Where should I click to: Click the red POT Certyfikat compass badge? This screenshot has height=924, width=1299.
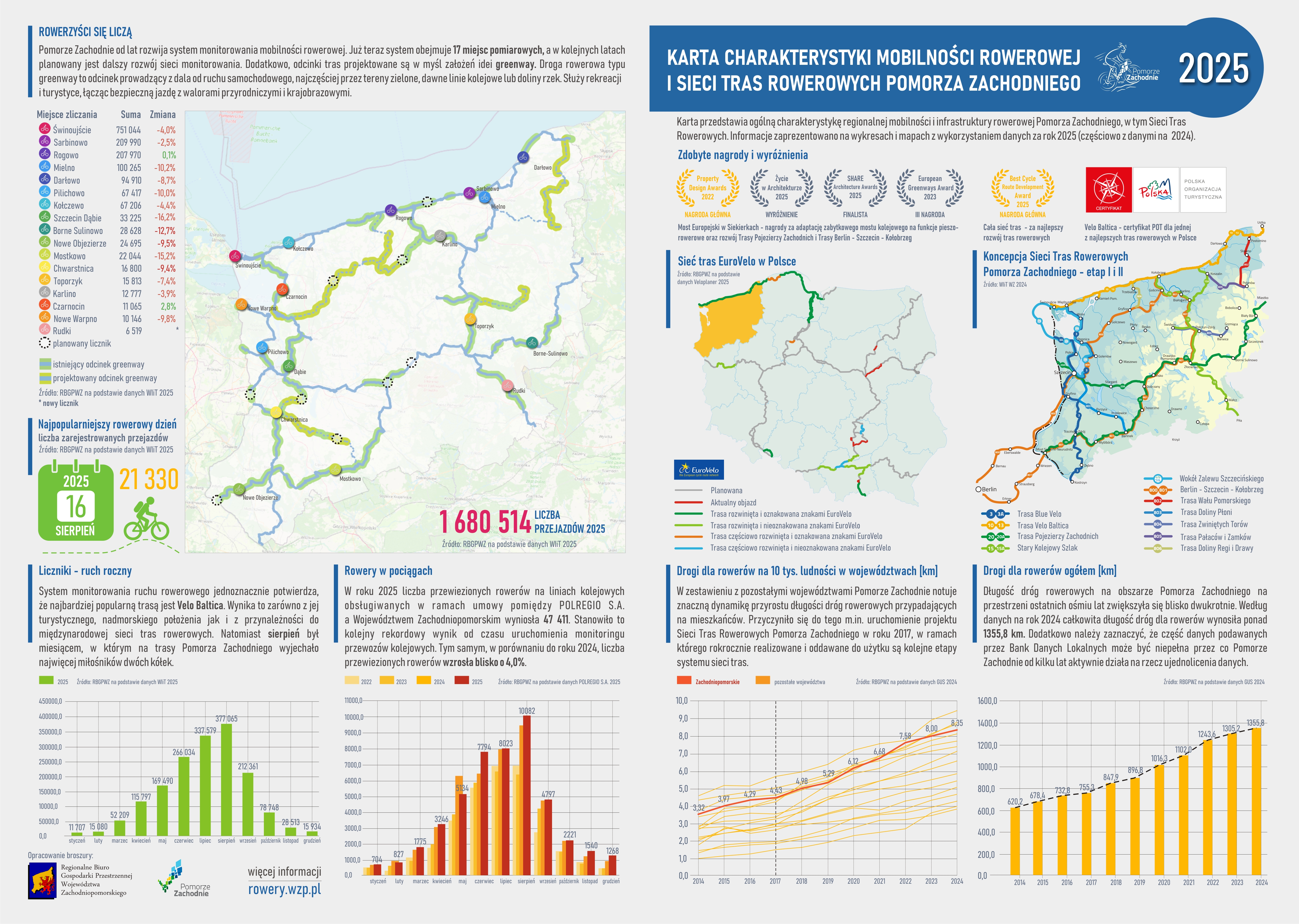1108,190
